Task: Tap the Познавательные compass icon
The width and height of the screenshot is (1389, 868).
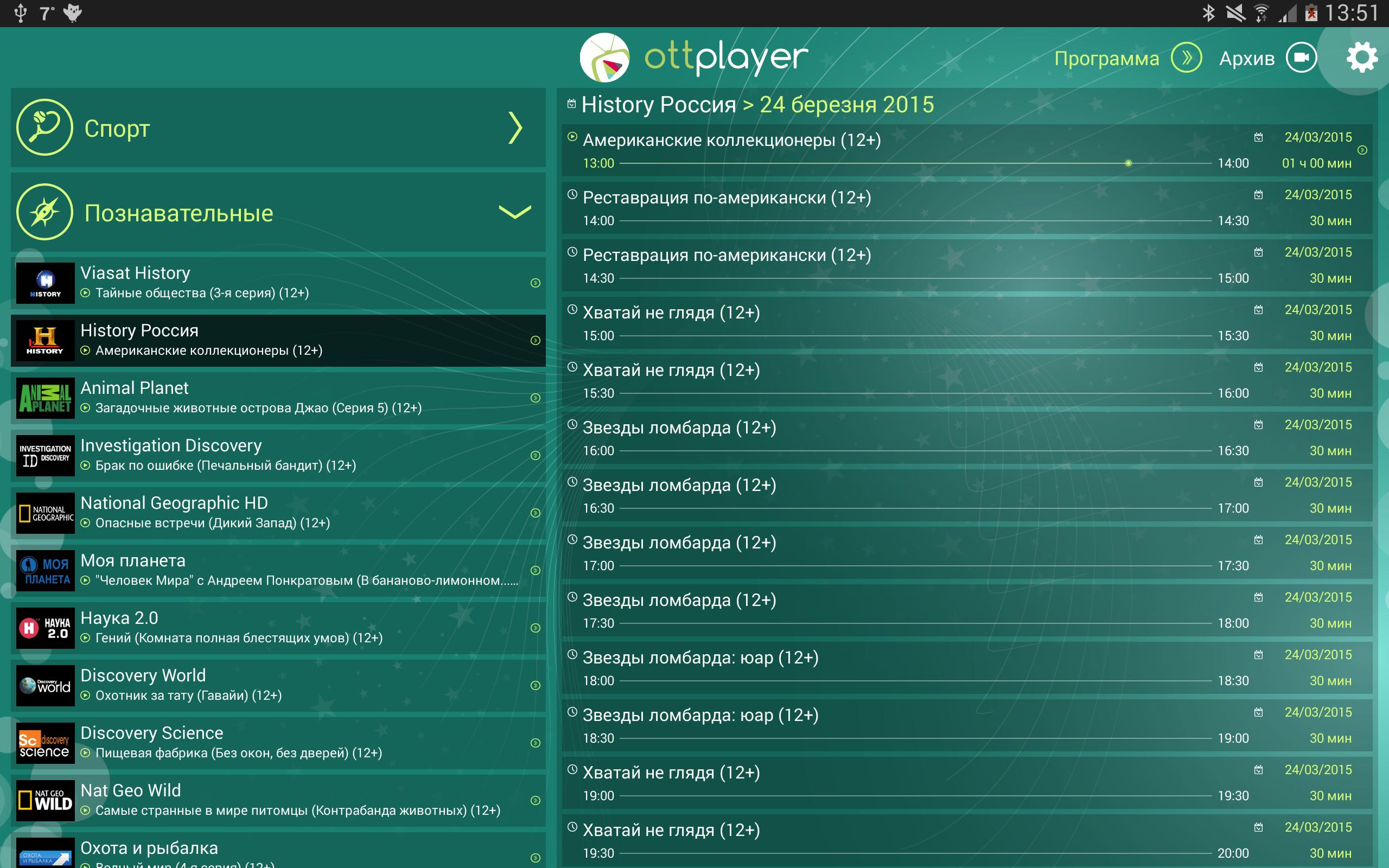Action: [44, 212]
